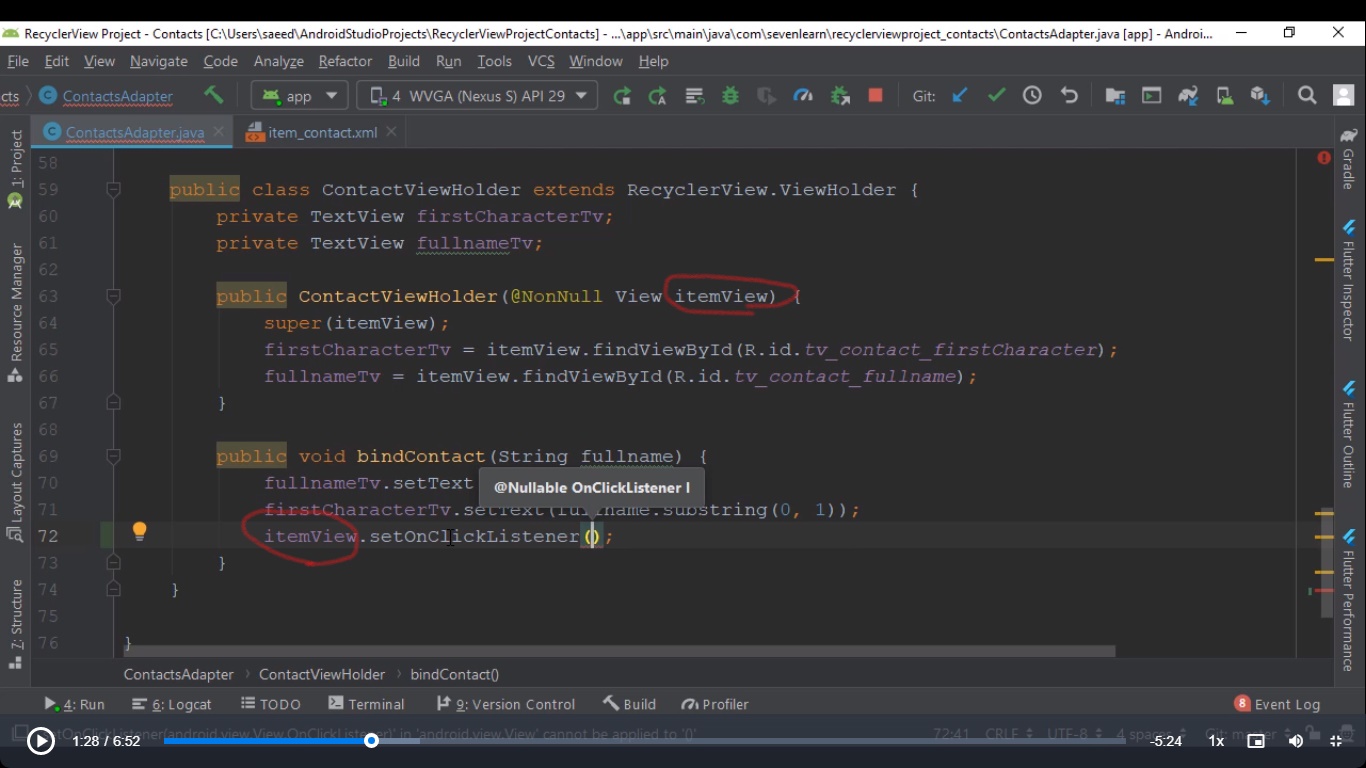Click Attach Debugger to Android Process icon

(840, 96)
